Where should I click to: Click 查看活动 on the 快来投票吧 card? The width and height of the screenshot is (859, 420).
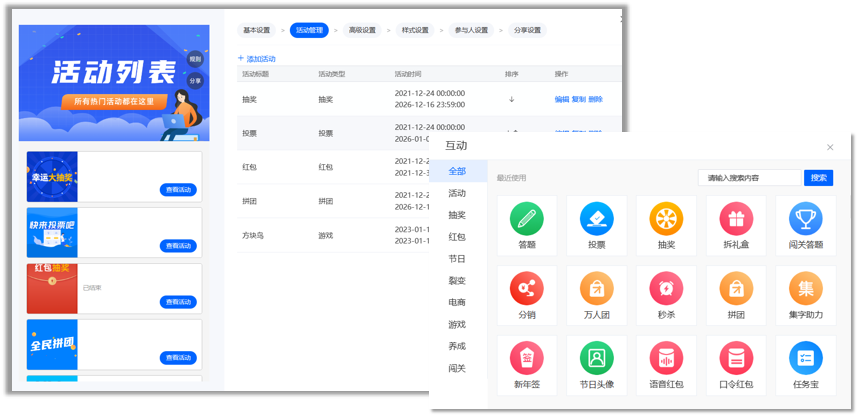[178, 246]
